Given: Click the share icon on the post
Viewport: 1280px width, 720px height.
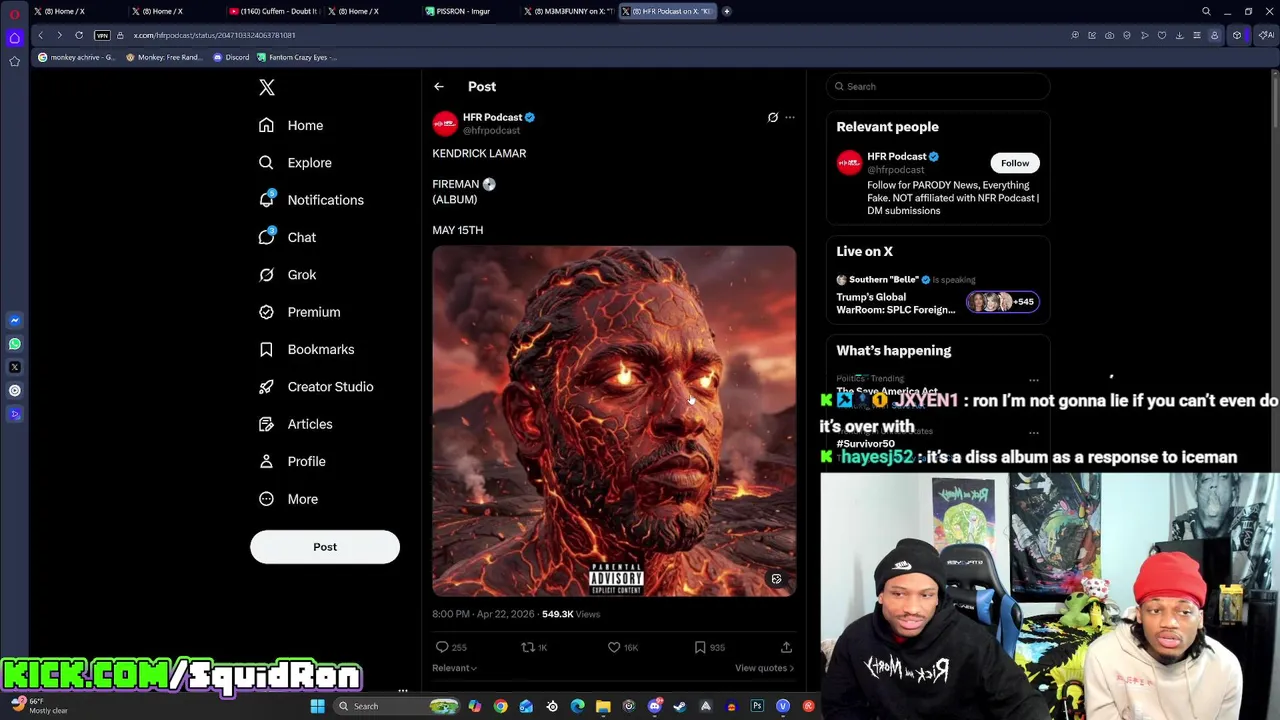Looking at the screenshot, I should 786,648.
